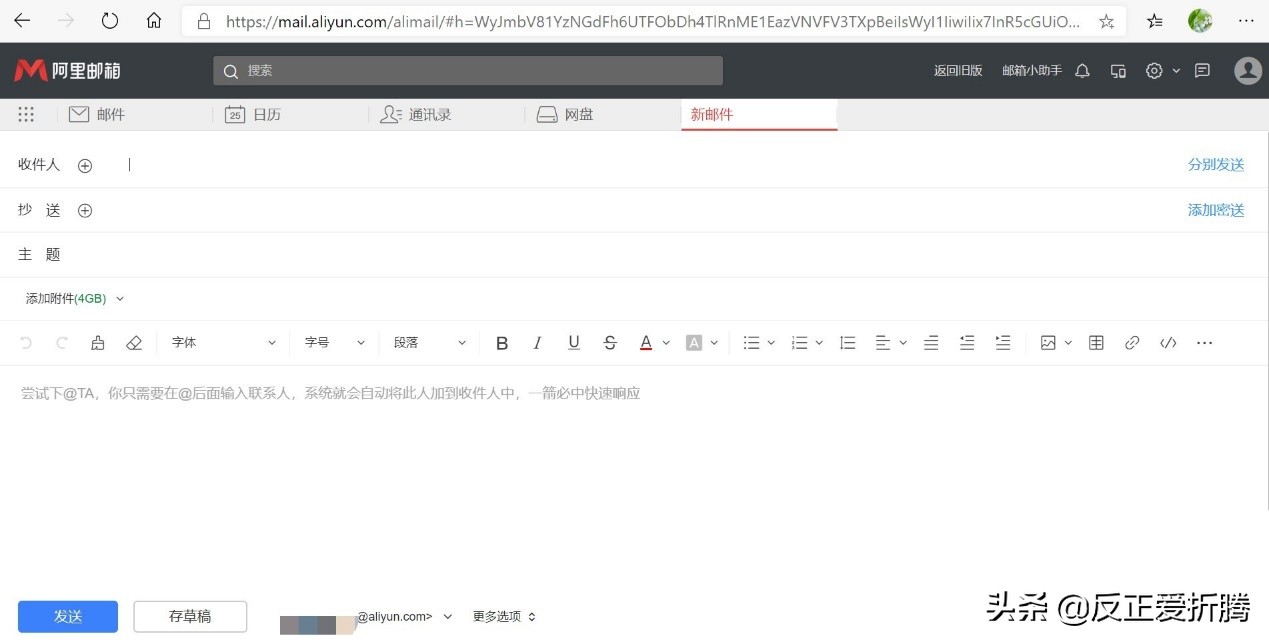The image size is (1269, 642).
Task: Insert a hyperlink using the link icon
Action: [x=1131, y=342]
